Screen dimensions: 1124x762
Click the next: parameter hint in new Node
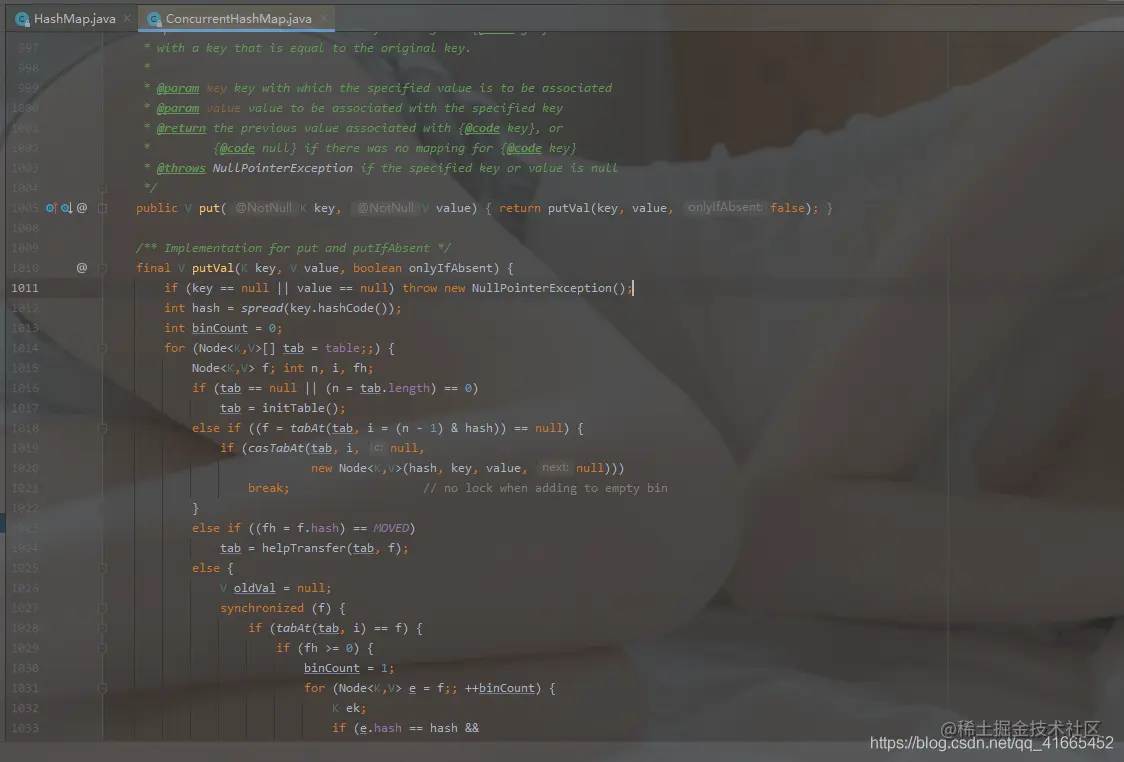coord(555,467)
